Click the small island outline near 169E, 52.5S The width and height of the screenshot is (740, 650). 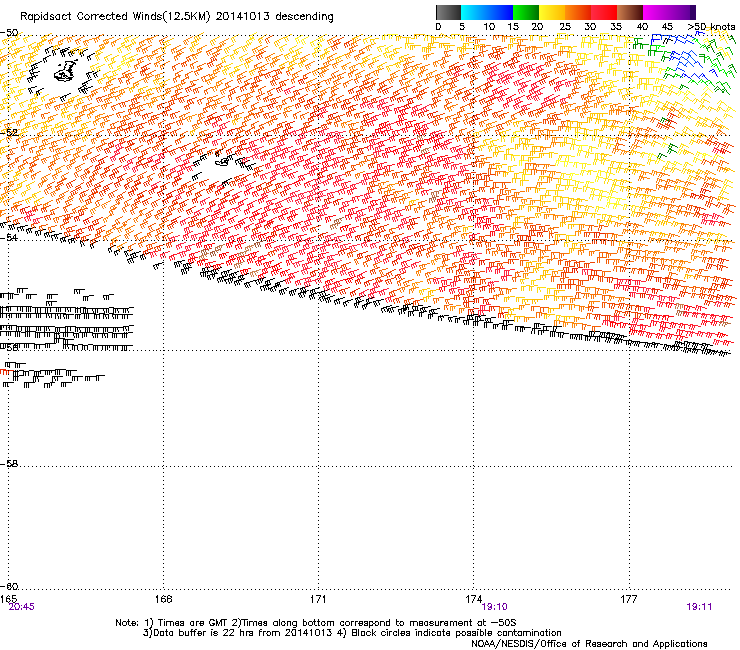[x=224, y=160]
